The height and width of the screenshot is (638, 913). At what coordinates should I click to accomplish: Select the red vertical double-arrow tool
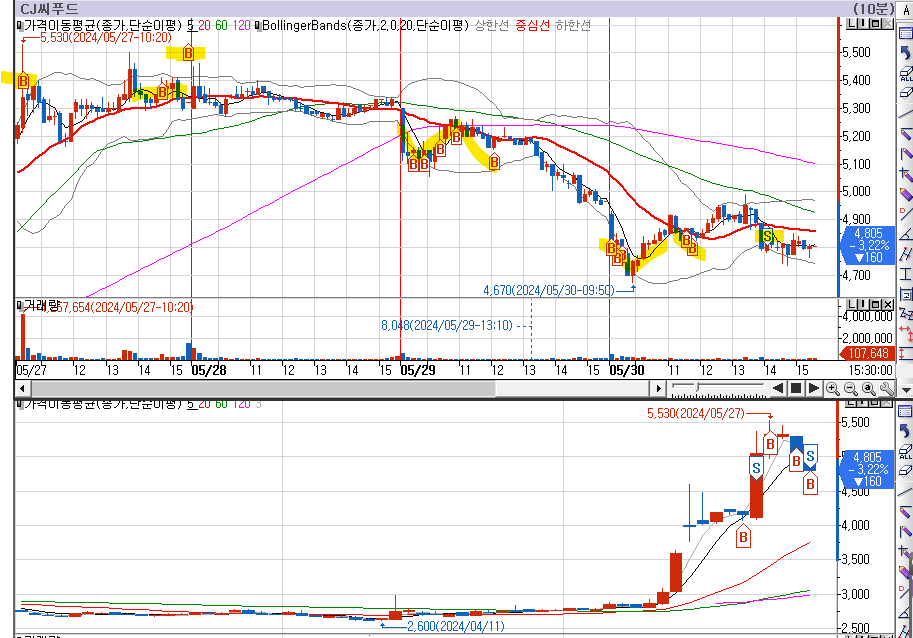[x=905, y=353]
